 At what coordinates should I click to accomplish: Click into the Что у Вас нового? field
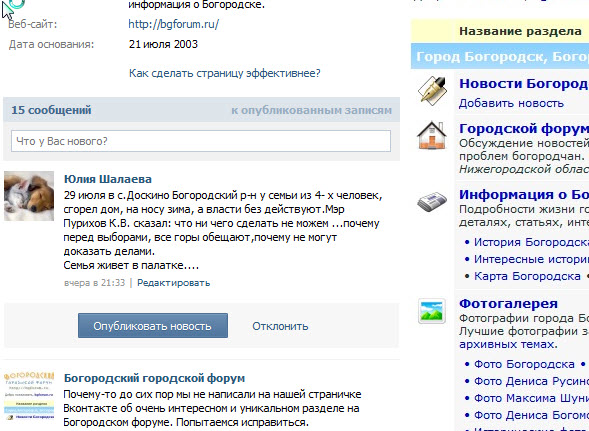click(x=201, y=141)
